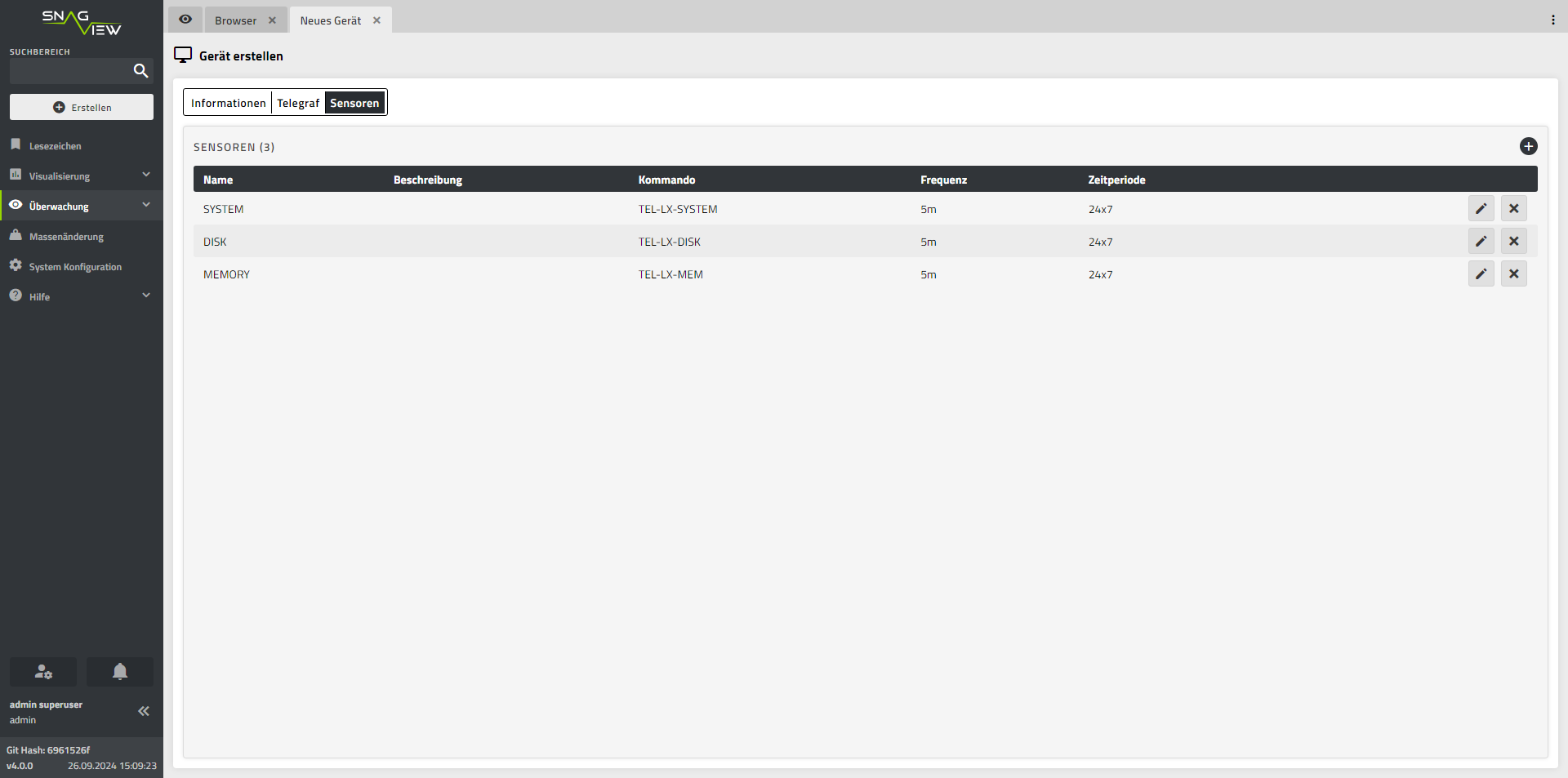Image resolution: width=1568 pixels, height=778 pixels.
Task: Expand the Visualisierung chevron
Action: (x=146, y=175)
